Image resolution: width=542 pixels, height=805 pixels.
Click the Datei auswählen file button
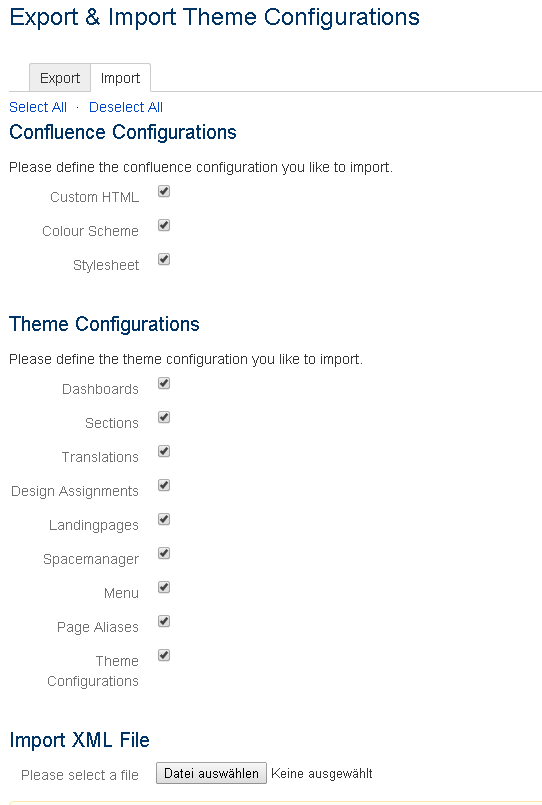(211, 773)
